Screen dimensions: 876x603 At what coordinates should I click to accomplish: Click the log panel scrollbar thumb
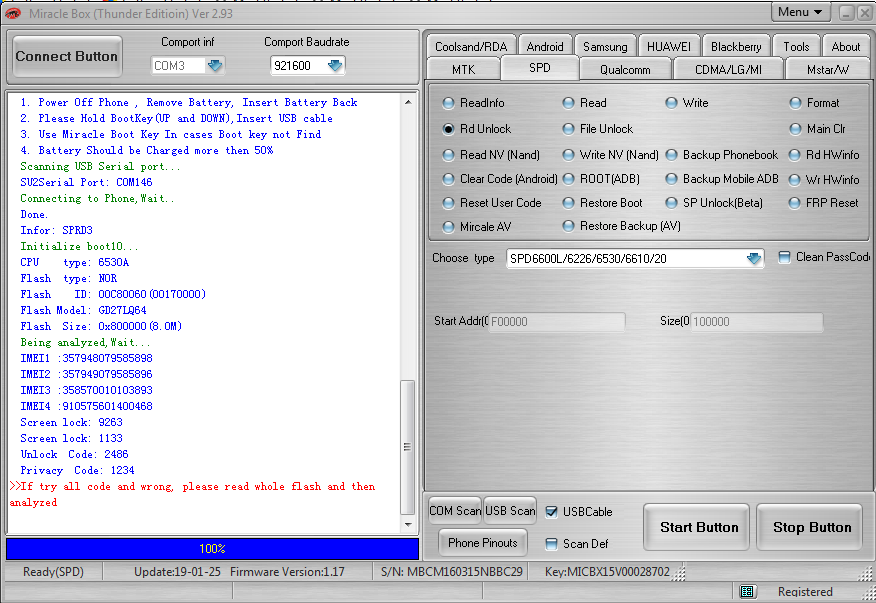coord(408,447)
